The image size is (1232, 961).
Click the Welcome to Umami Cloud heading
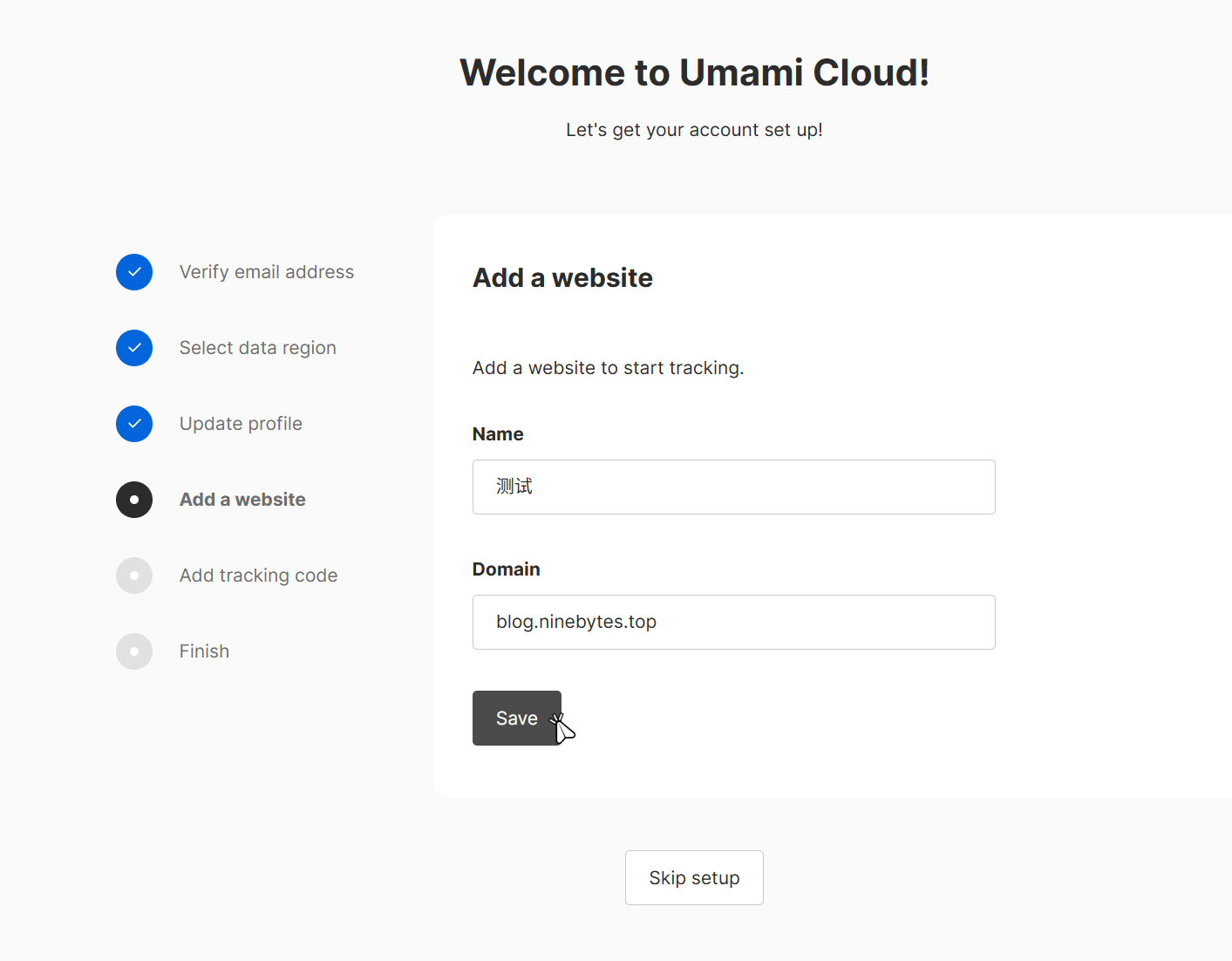click(694, 72)
